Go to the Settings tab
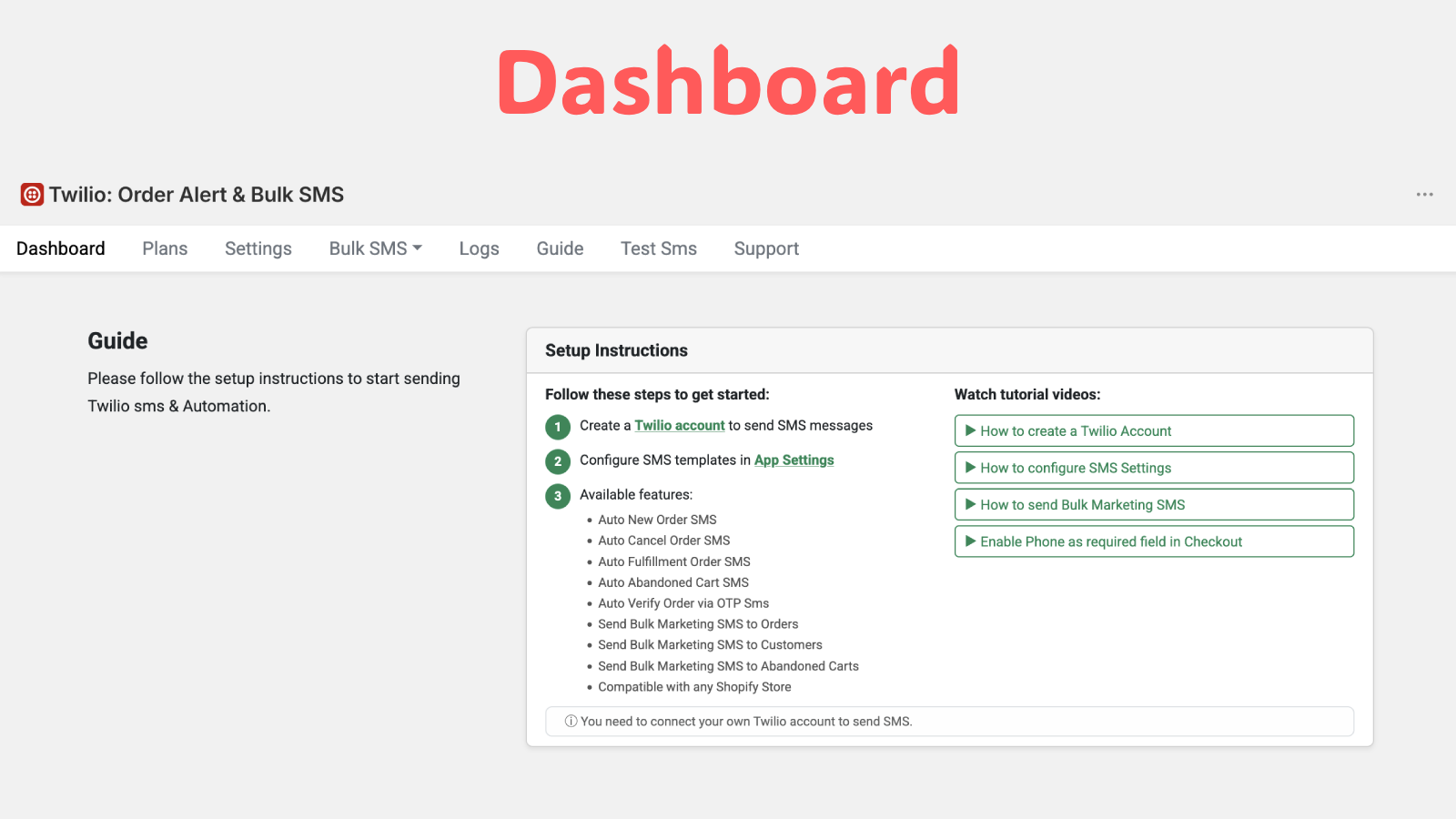 click(258, 248)
